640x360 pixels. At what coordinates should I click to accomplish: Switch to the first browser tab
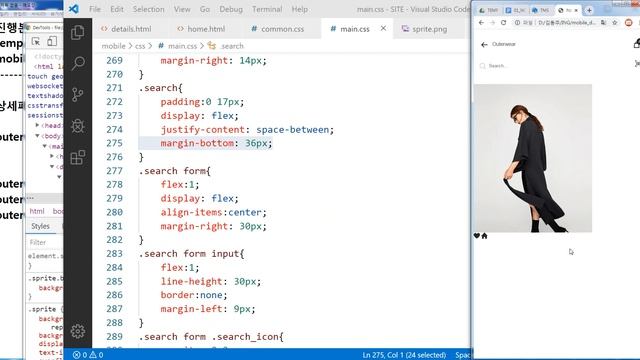(x=489, y=10)
